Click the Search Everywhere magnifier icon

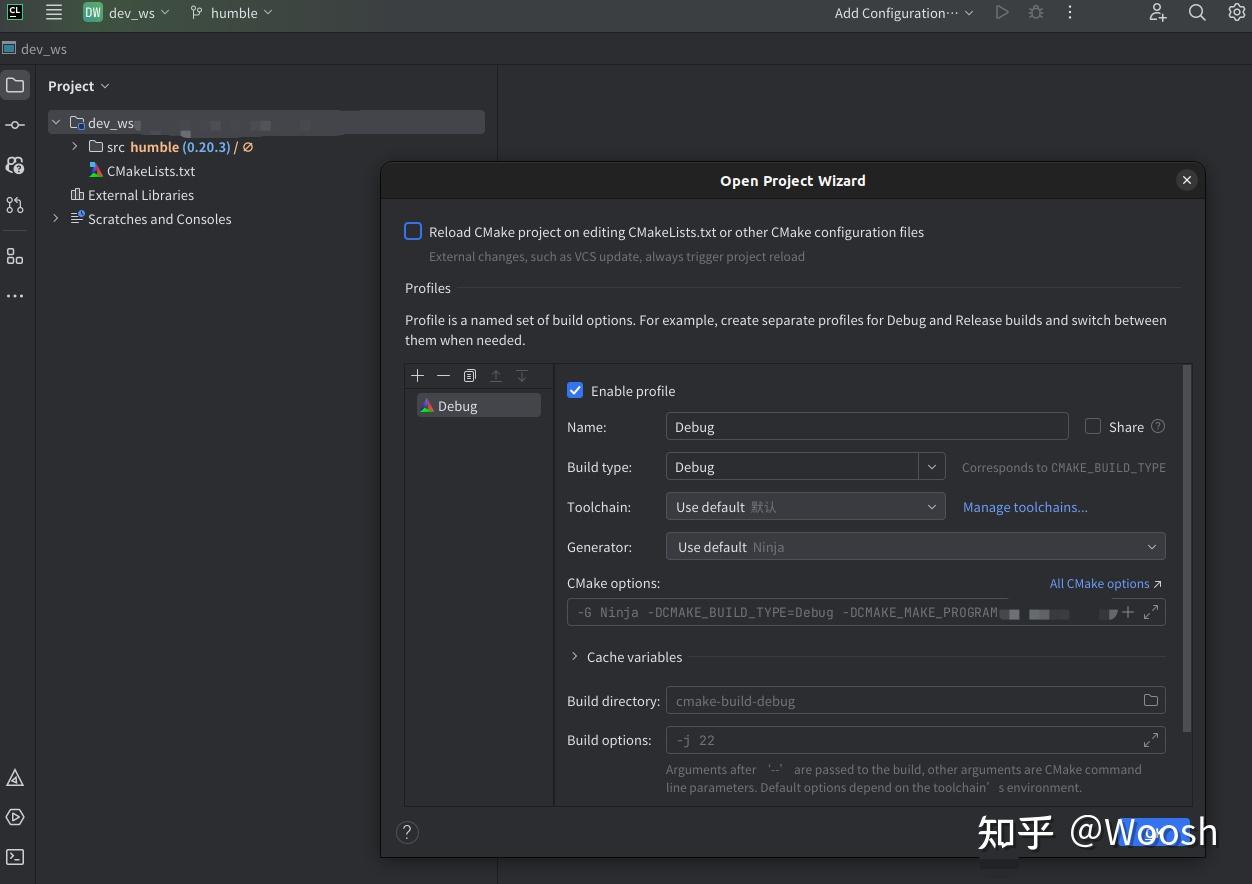pos(1197,13)
